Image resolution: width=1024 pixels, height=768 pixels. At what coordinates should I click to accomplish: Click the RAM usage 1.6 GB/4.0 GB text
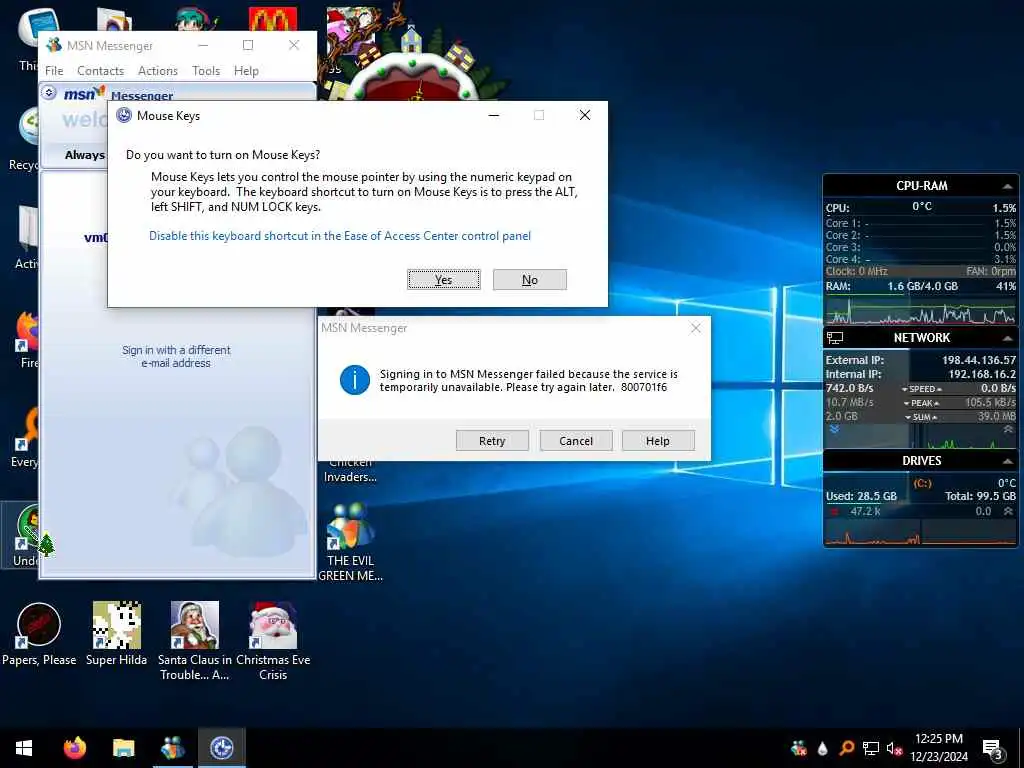pos(922,286)
